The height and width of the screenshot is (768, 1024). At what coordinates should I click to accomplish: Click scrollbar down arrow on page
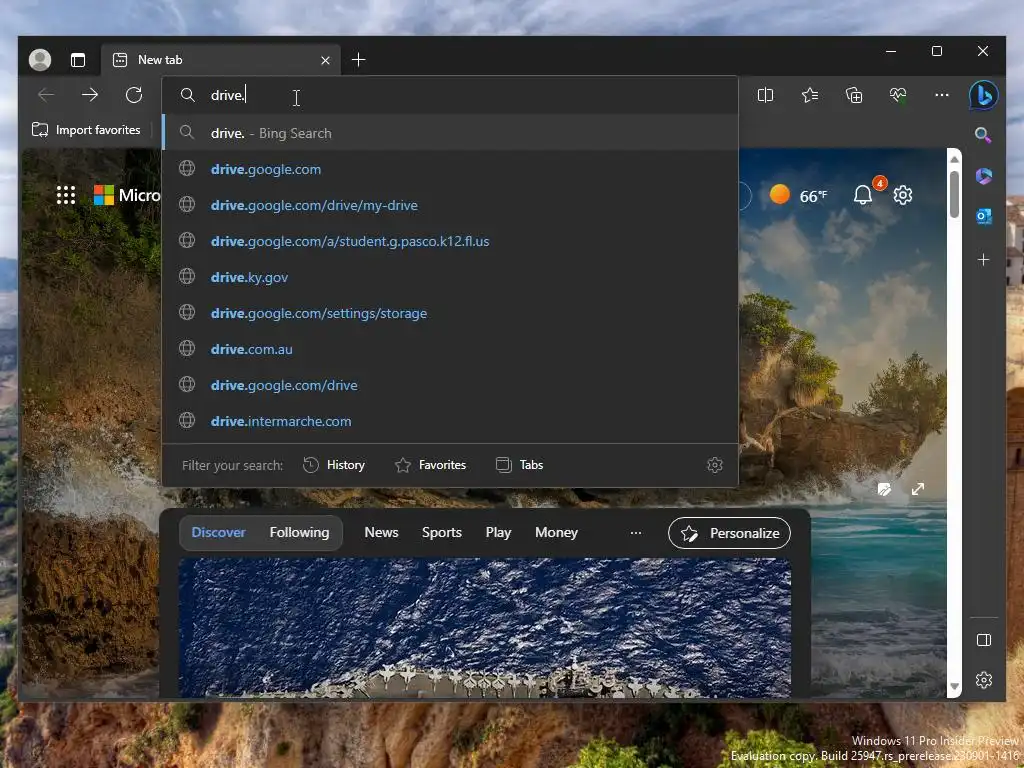pos(954,686)
